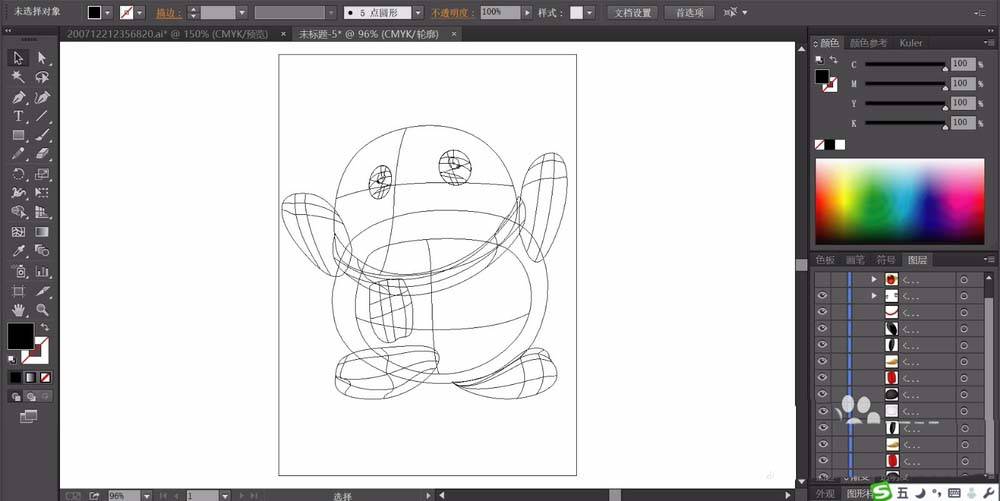Viewport: 1000px width, 501px height.
Task: Select the Eraser tool
Action: click(x=42, y=154)
